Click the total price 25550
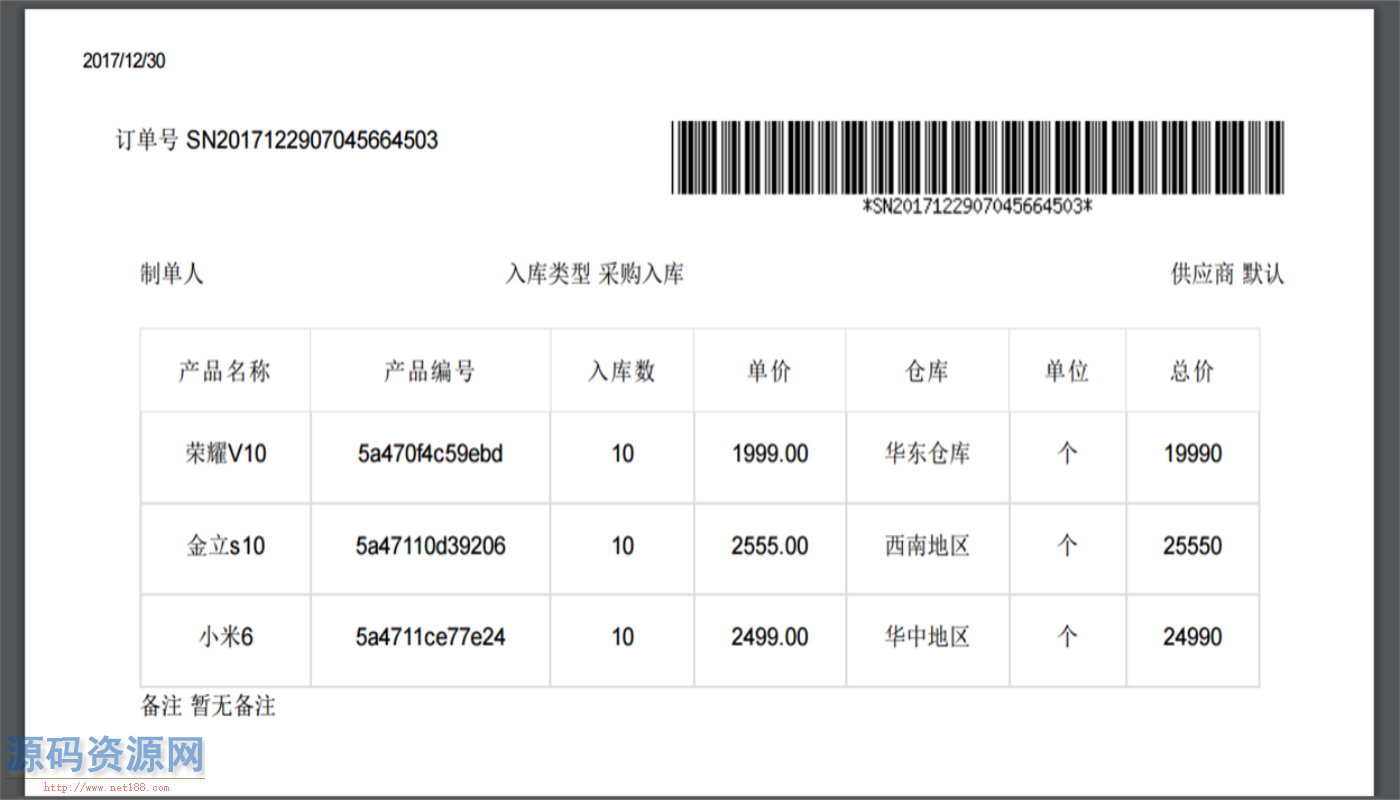 pos(1192,546)
